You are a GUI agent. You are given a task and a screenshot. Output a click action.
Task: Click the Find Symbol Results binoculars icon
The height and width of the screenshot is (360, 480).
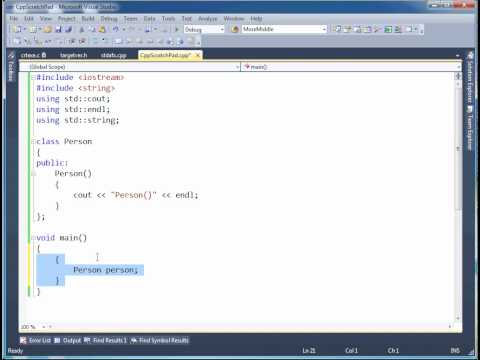tap(134, 340)
